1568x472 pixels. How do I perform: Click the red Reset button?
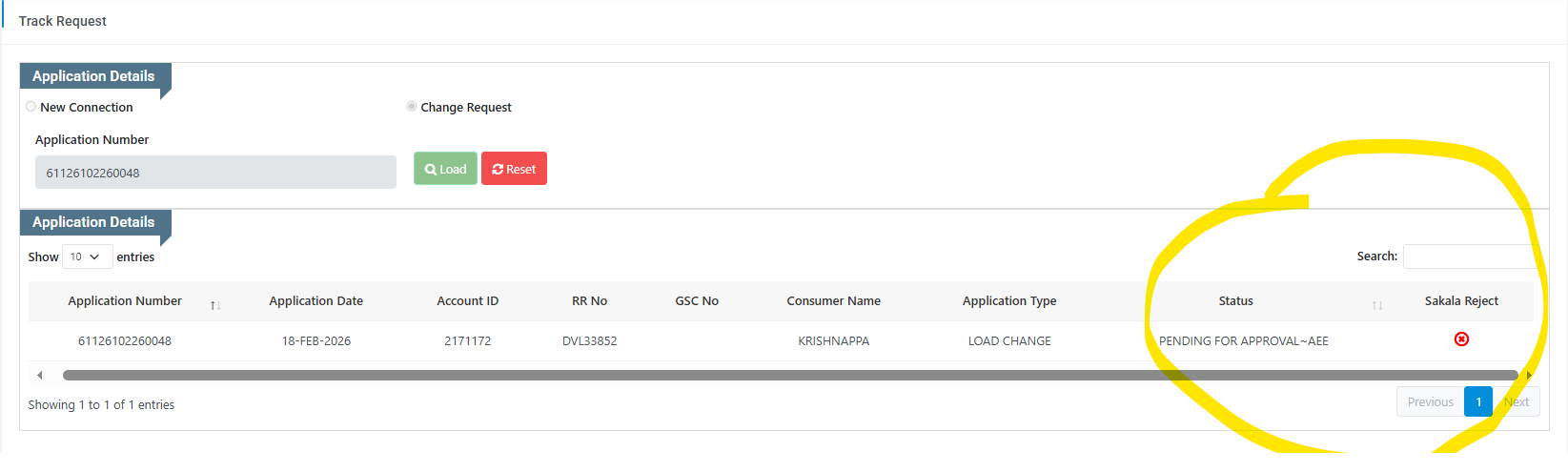coord(514,169)
